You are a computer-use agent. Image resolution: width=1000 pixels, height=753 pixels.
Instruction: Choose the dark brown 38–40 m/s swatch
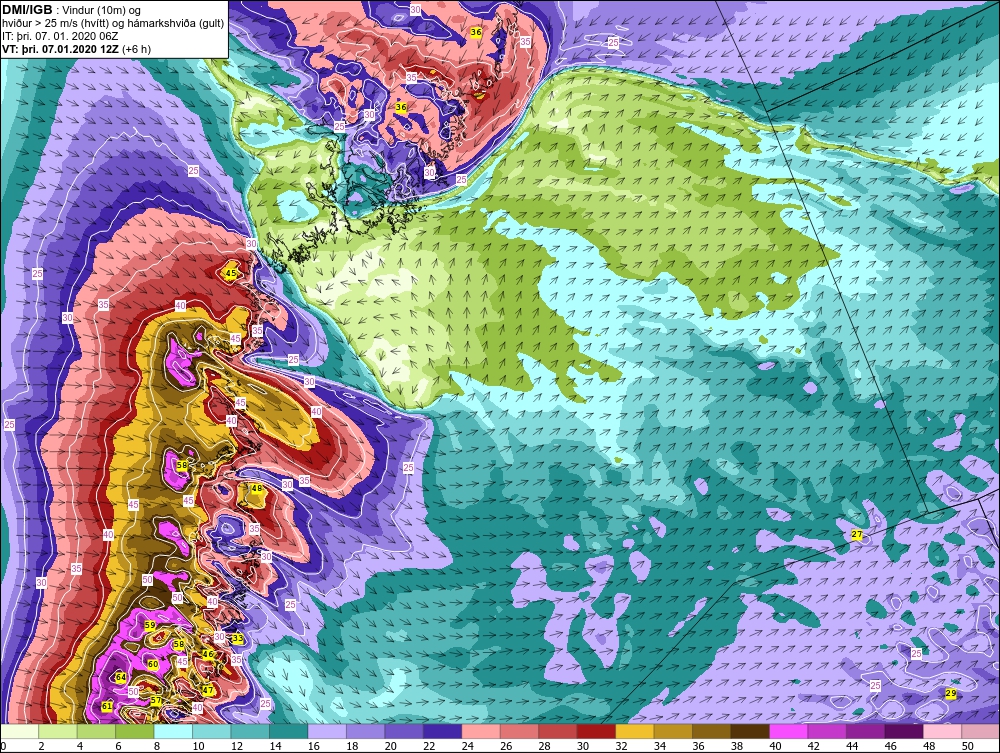(x=750, y=731)
